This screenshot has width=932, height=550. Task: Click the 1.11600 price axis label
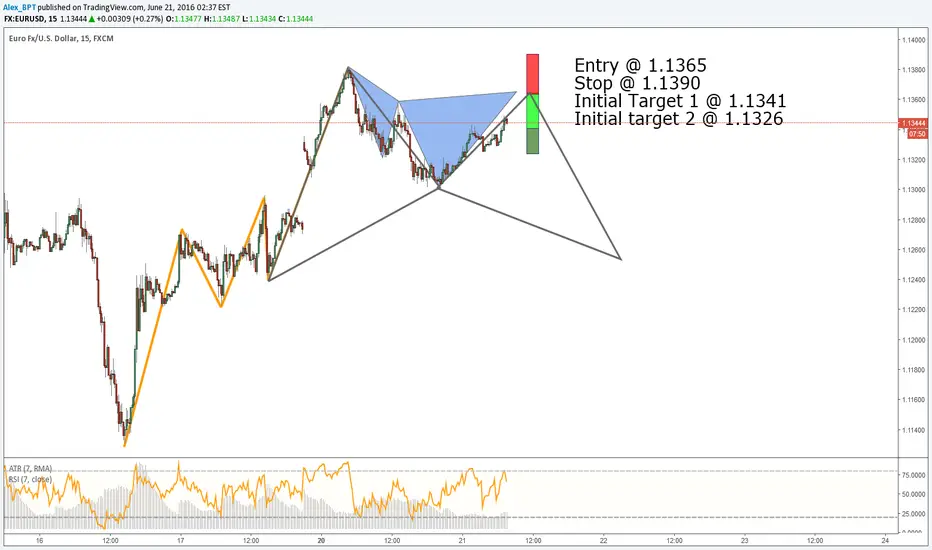[x=913, y=400]
